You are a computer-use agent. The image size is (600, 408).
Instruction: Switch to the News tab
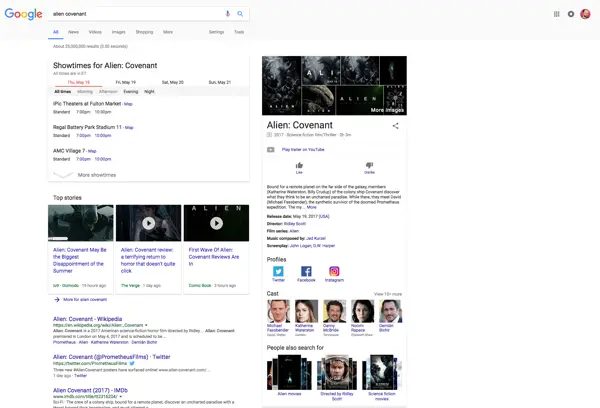point(73,32)
